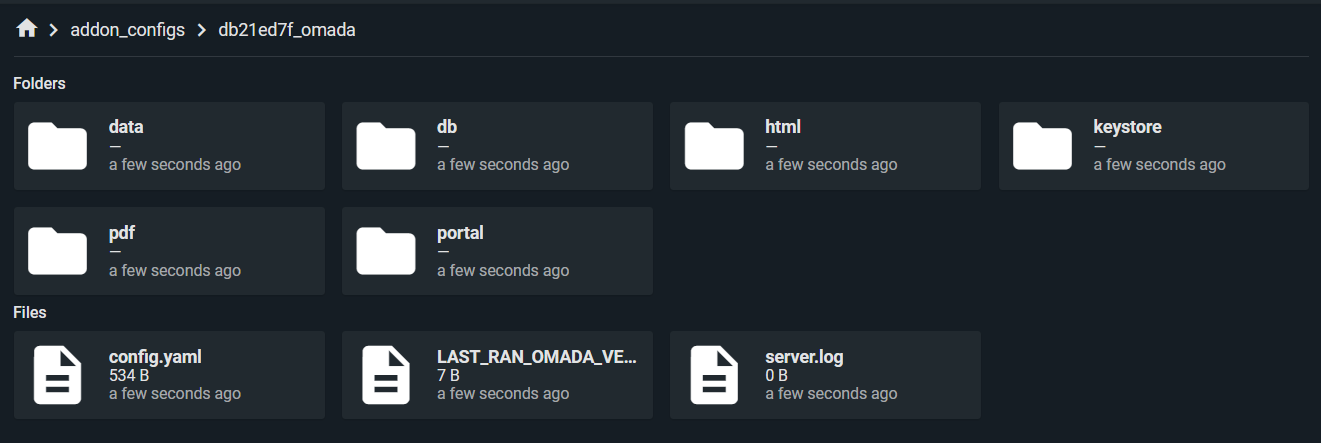The image size is (1321, 443).
Task: Click the keystore folder name
Action: [1127, 127]
